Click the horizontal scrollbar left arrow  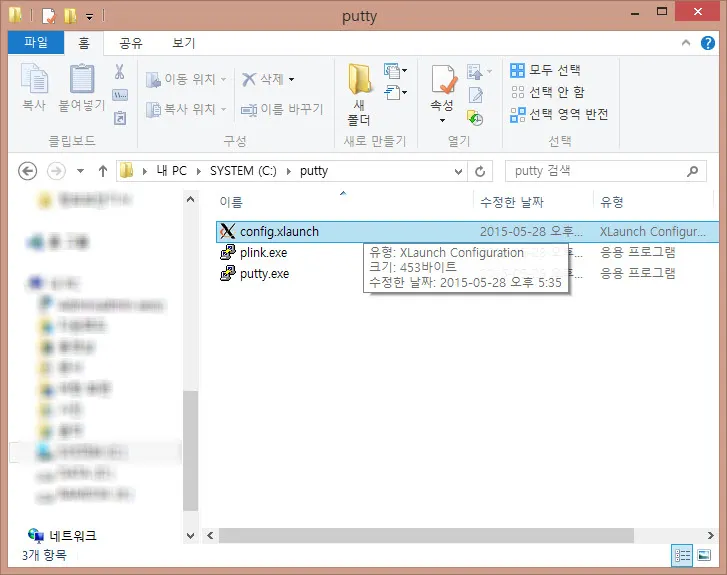[x=210, y=536]
